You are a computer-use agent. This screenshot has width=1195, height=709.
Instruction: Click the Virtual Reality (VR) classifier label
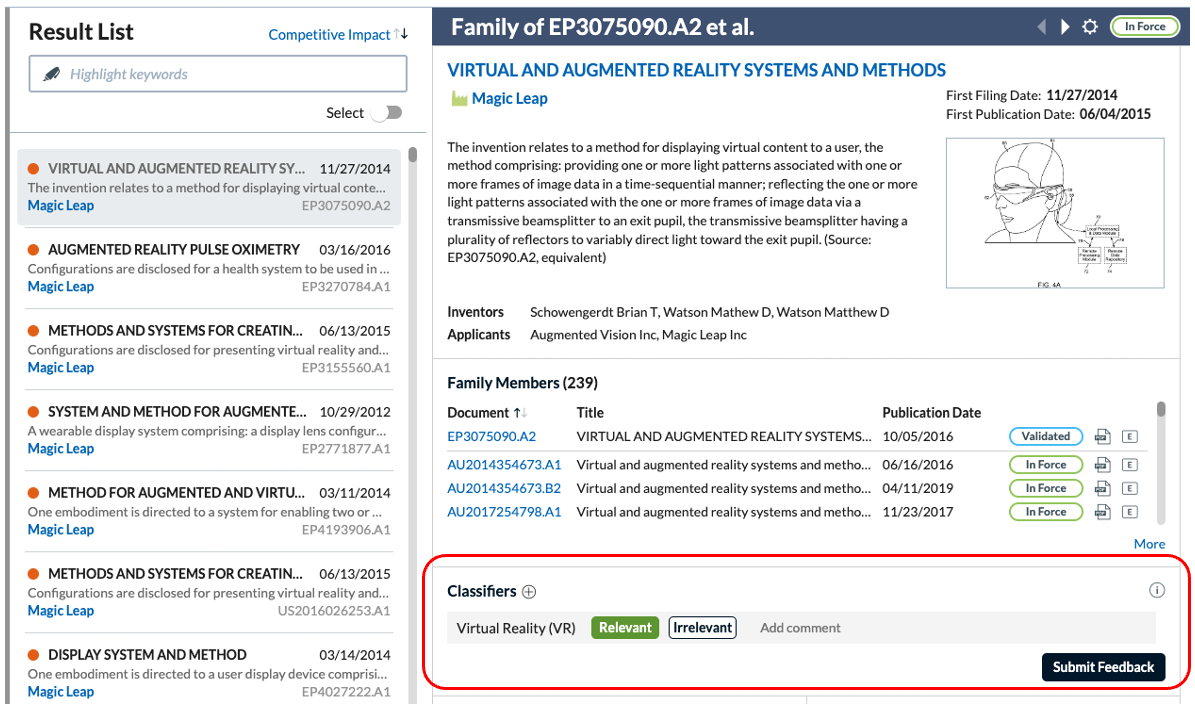[x=516, y=628]
